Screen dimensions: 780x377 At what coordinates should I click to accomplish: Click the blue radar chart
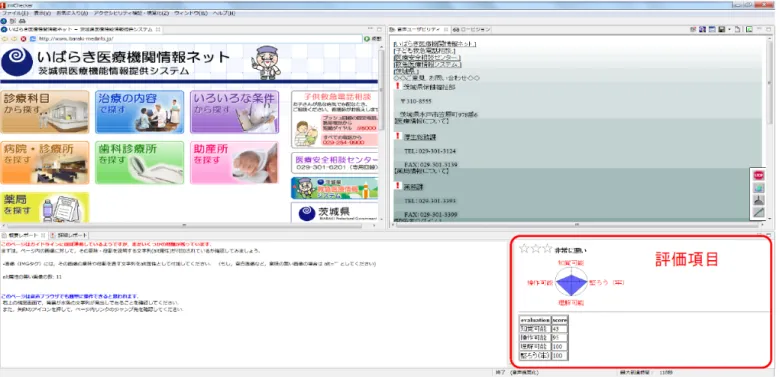point(570,283)
